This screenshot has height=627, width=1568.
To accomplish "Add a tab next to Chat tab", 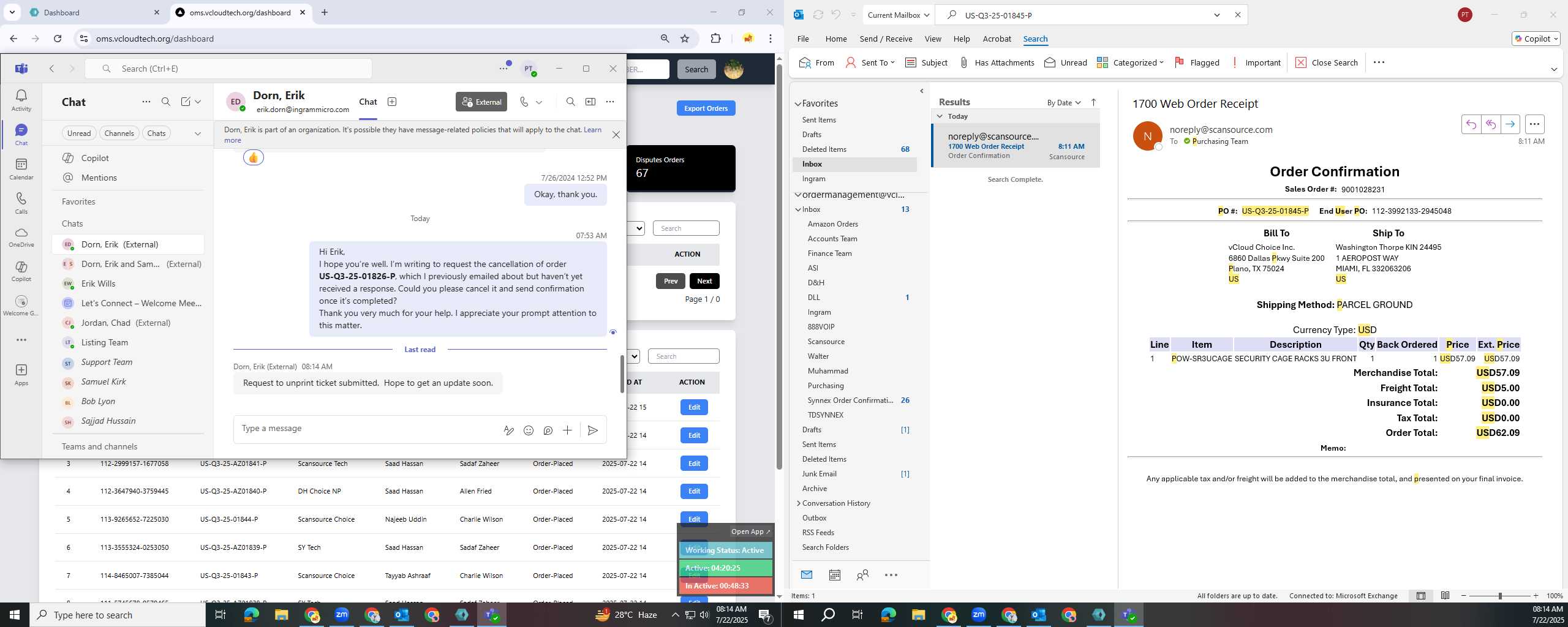I will pos(392,102).
